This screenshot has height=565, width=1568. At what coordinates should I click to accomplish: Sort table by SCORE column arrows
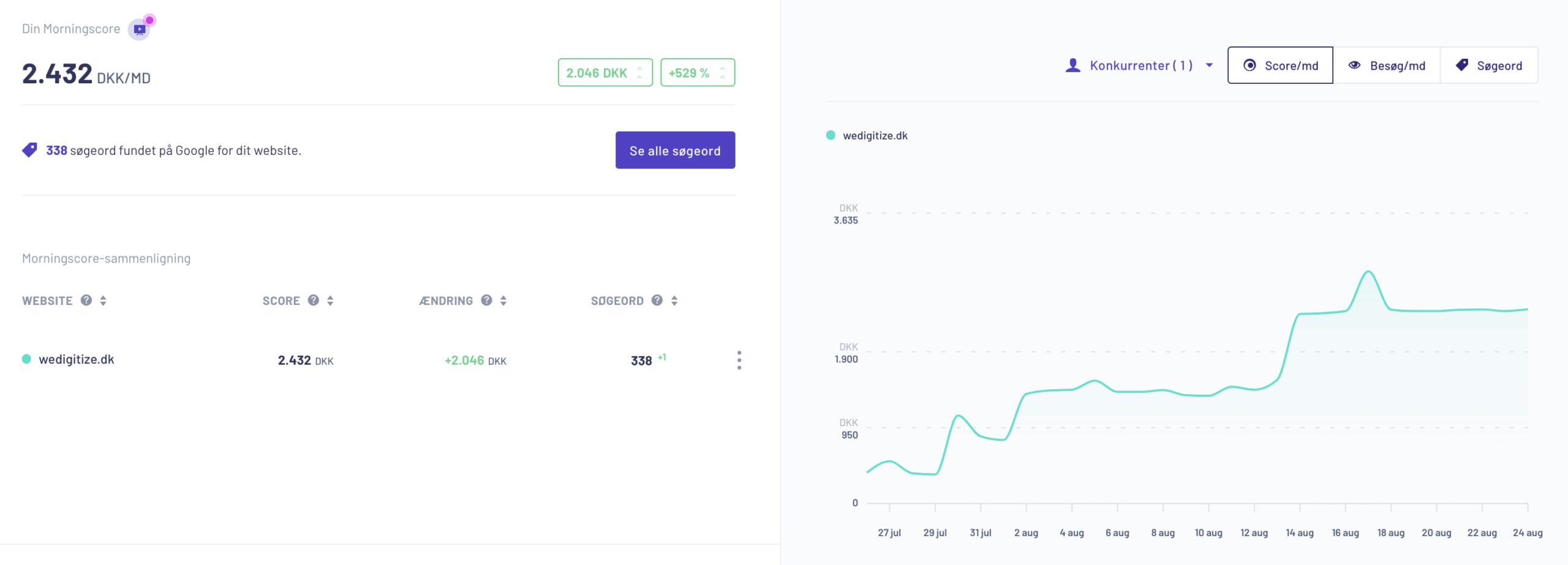(x=330, y=301)
